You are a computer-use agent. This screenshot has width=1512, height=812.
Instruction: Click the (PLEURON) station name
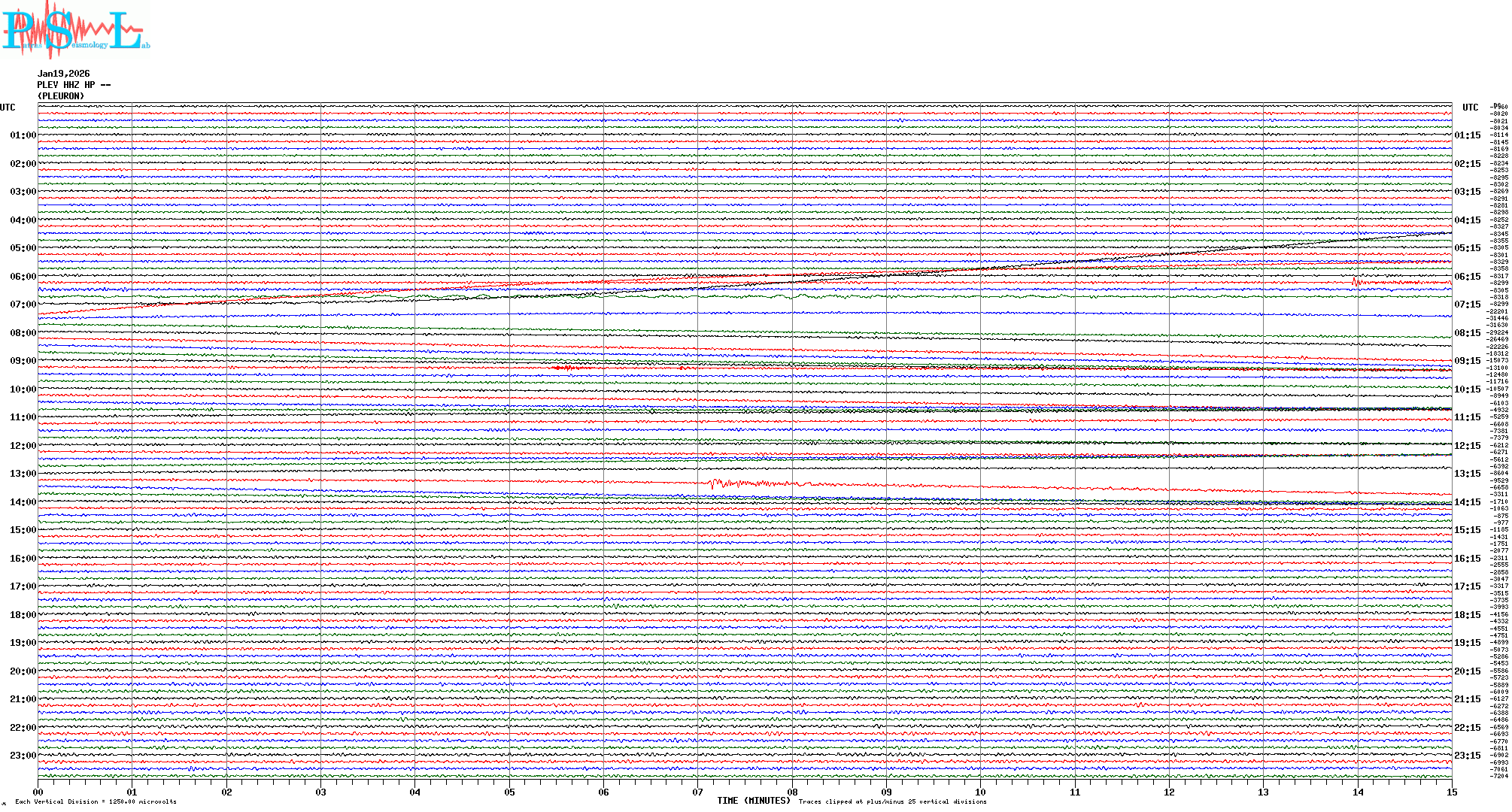pos(61,96)
